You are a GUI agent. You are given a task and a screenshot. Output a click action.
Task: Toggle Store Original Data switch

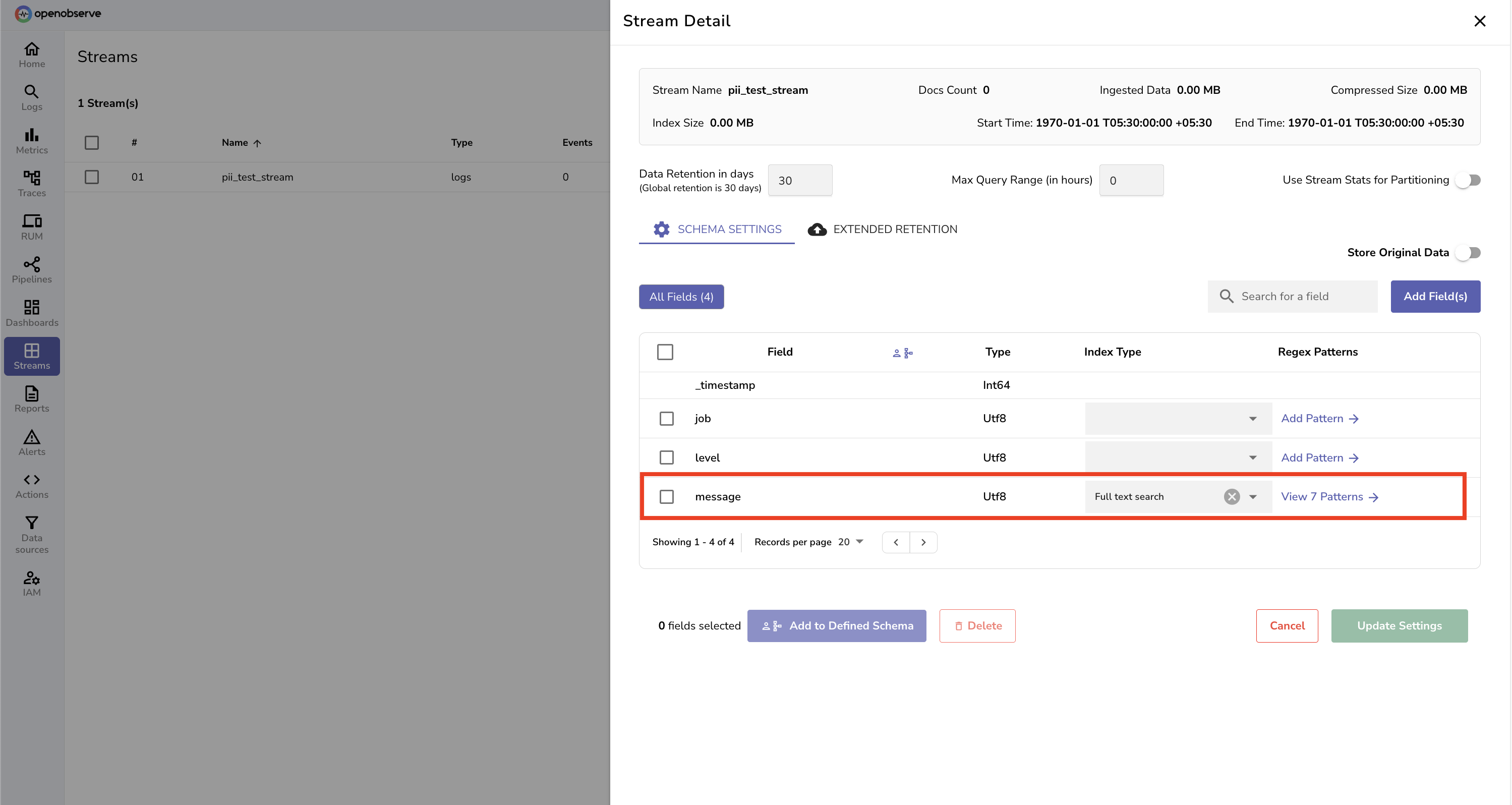(1469, 253)
